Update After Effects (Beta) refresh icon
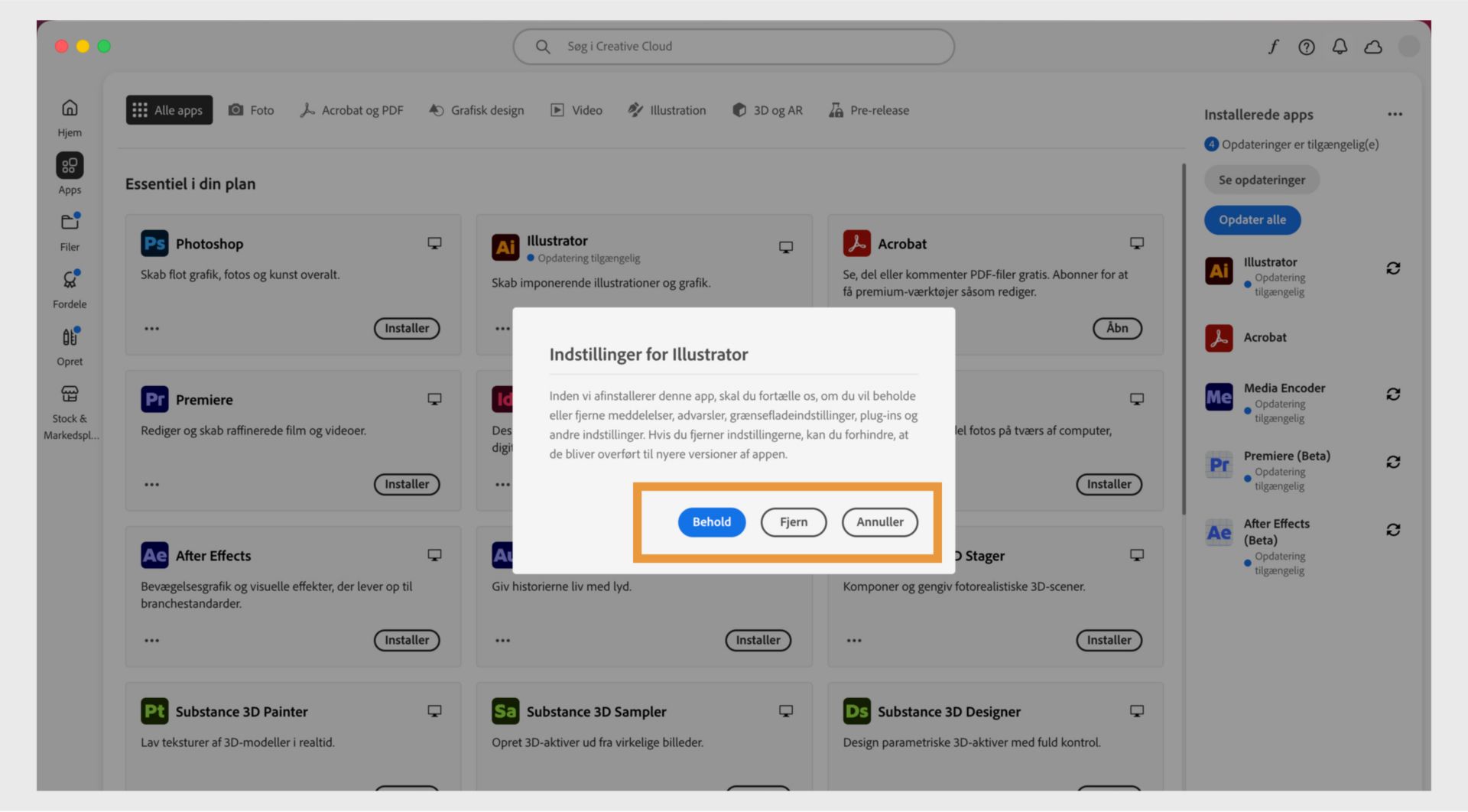The width and height of the screenshot is (1468, 812). coord(1393,530)
